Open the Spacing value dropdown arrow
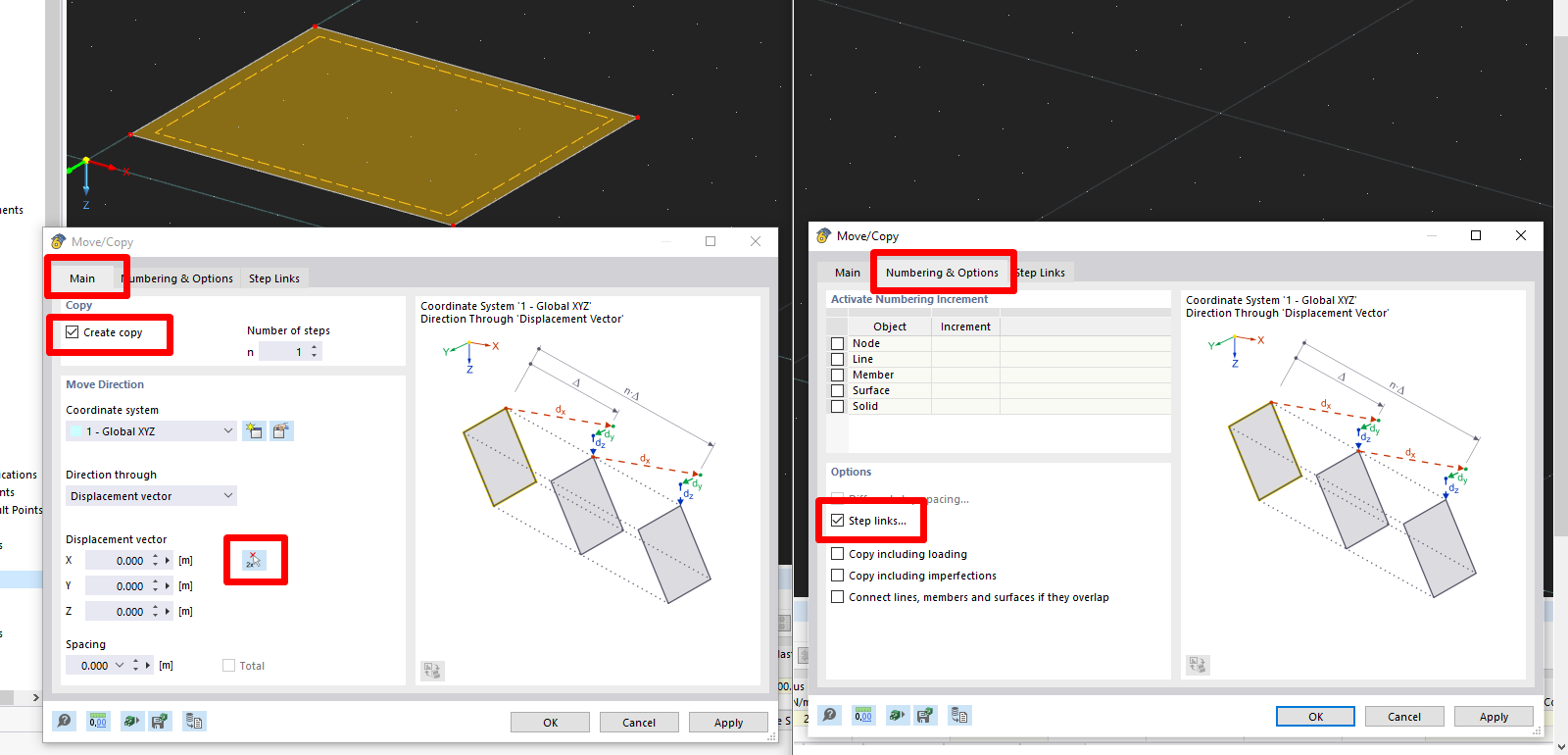This screenshot has height=755, width=1568. point(121,665)
